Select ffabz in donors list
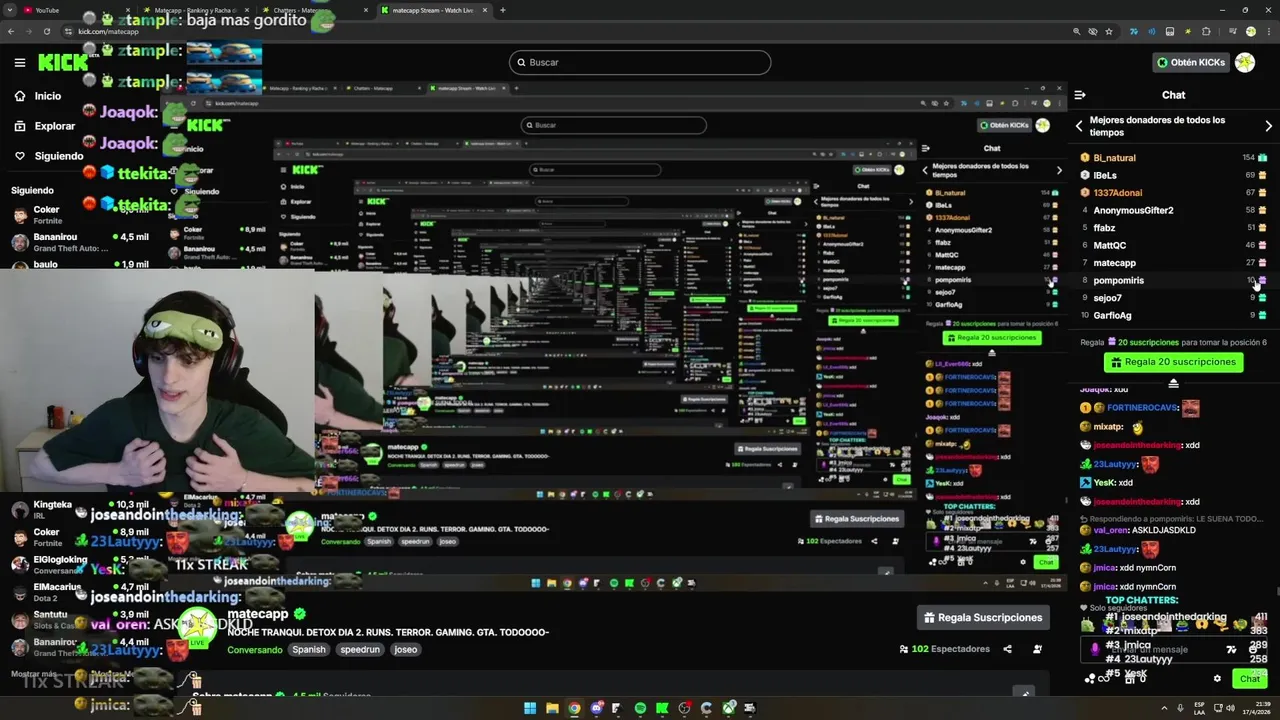The width and height of the screenshot is (1280, 720). tap(1174, 228)
